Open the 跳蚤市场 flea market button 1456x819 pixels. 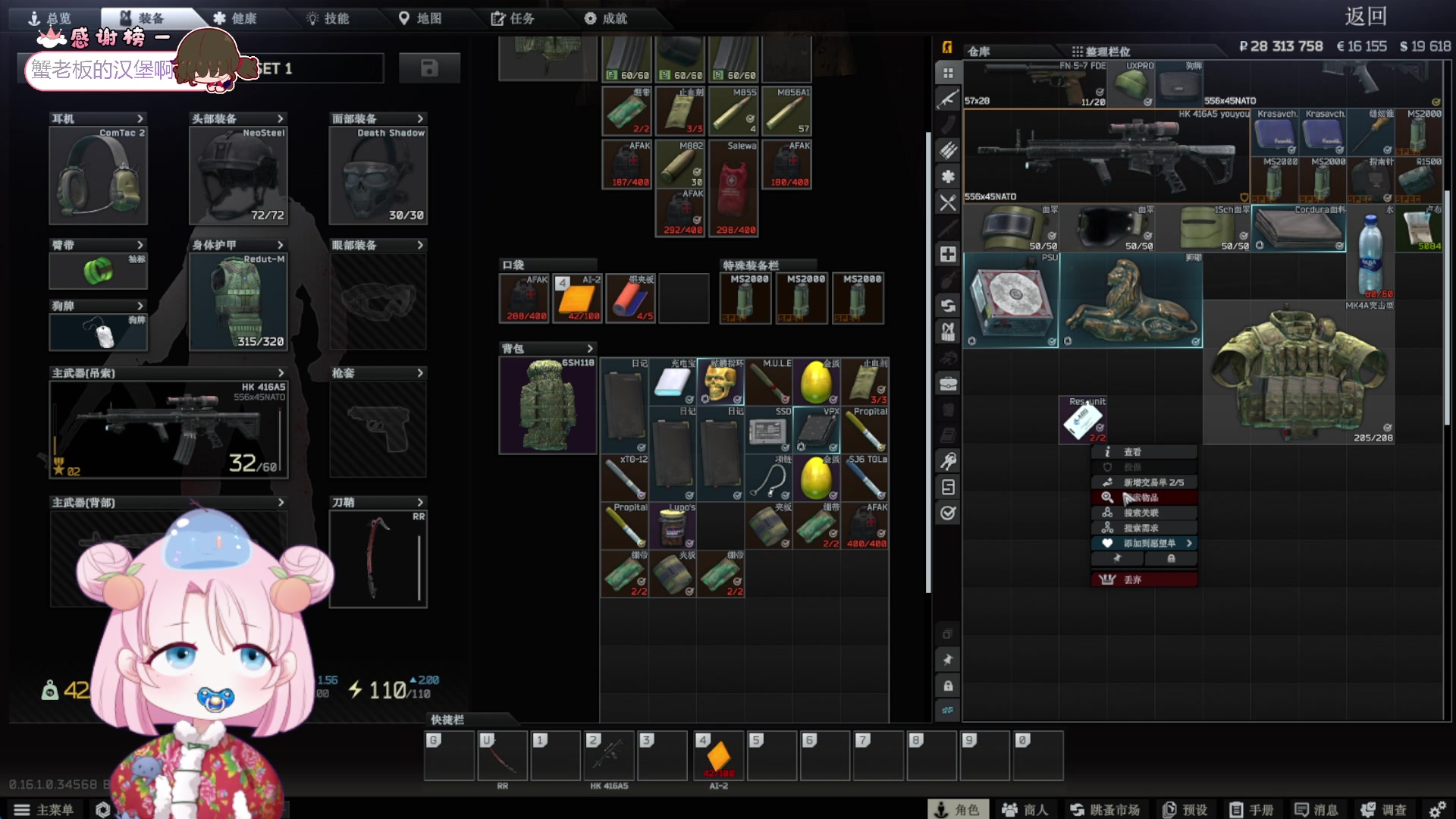(1105, 810)
